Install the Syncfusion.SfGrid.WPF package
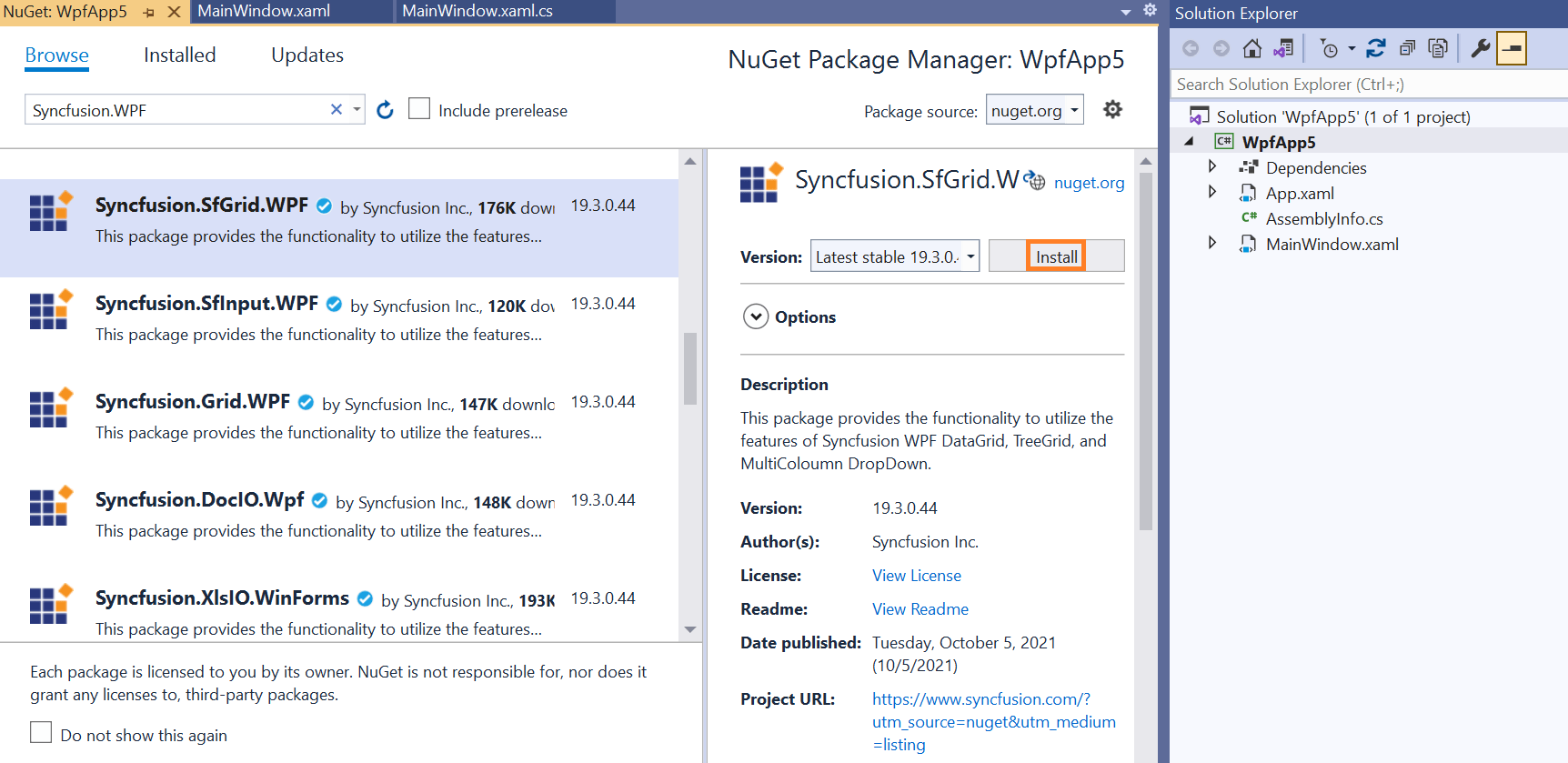 point(1056,256)
